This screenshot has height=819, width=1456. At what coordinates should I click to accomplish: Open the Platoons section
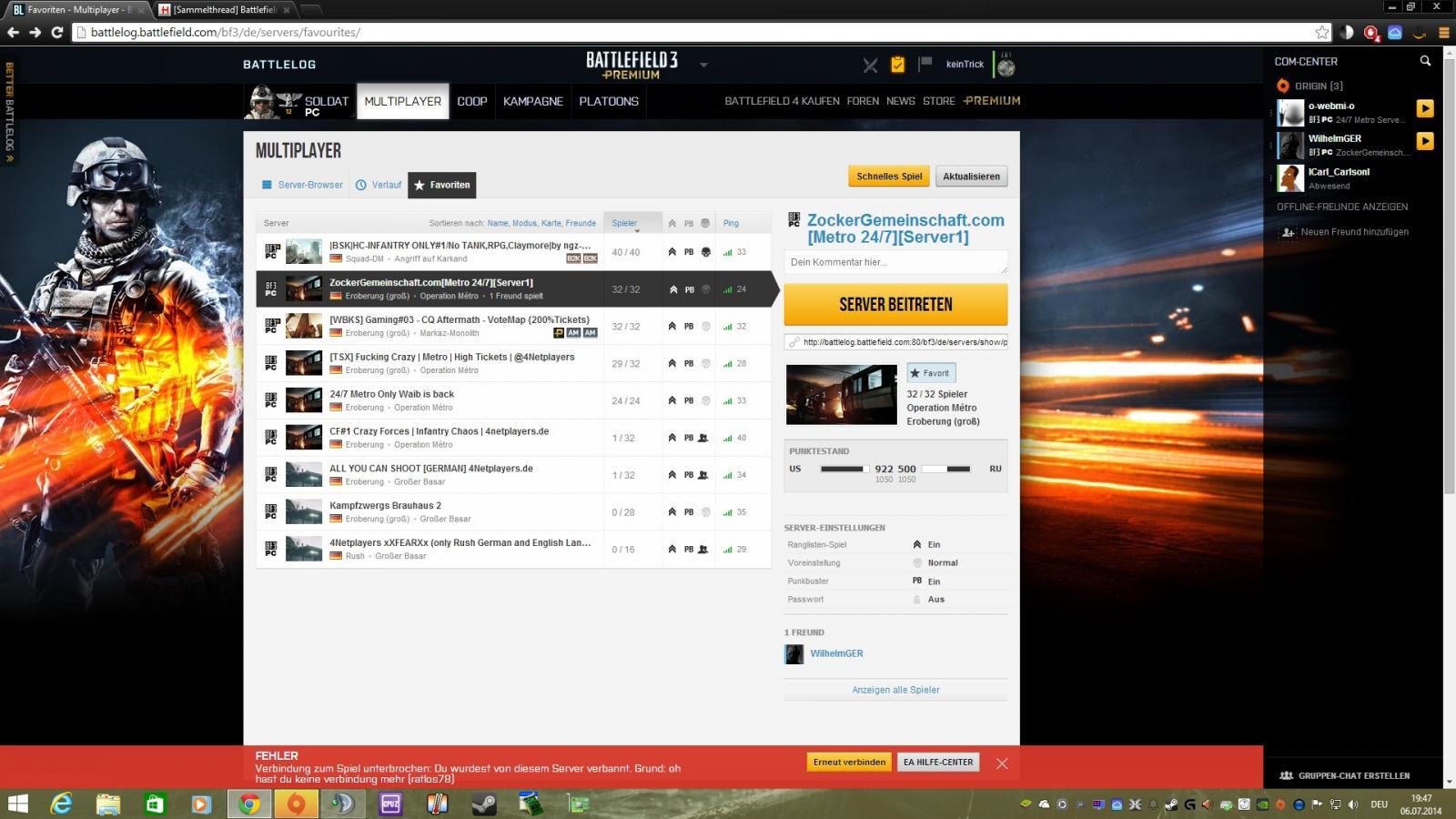pos(609,102)
